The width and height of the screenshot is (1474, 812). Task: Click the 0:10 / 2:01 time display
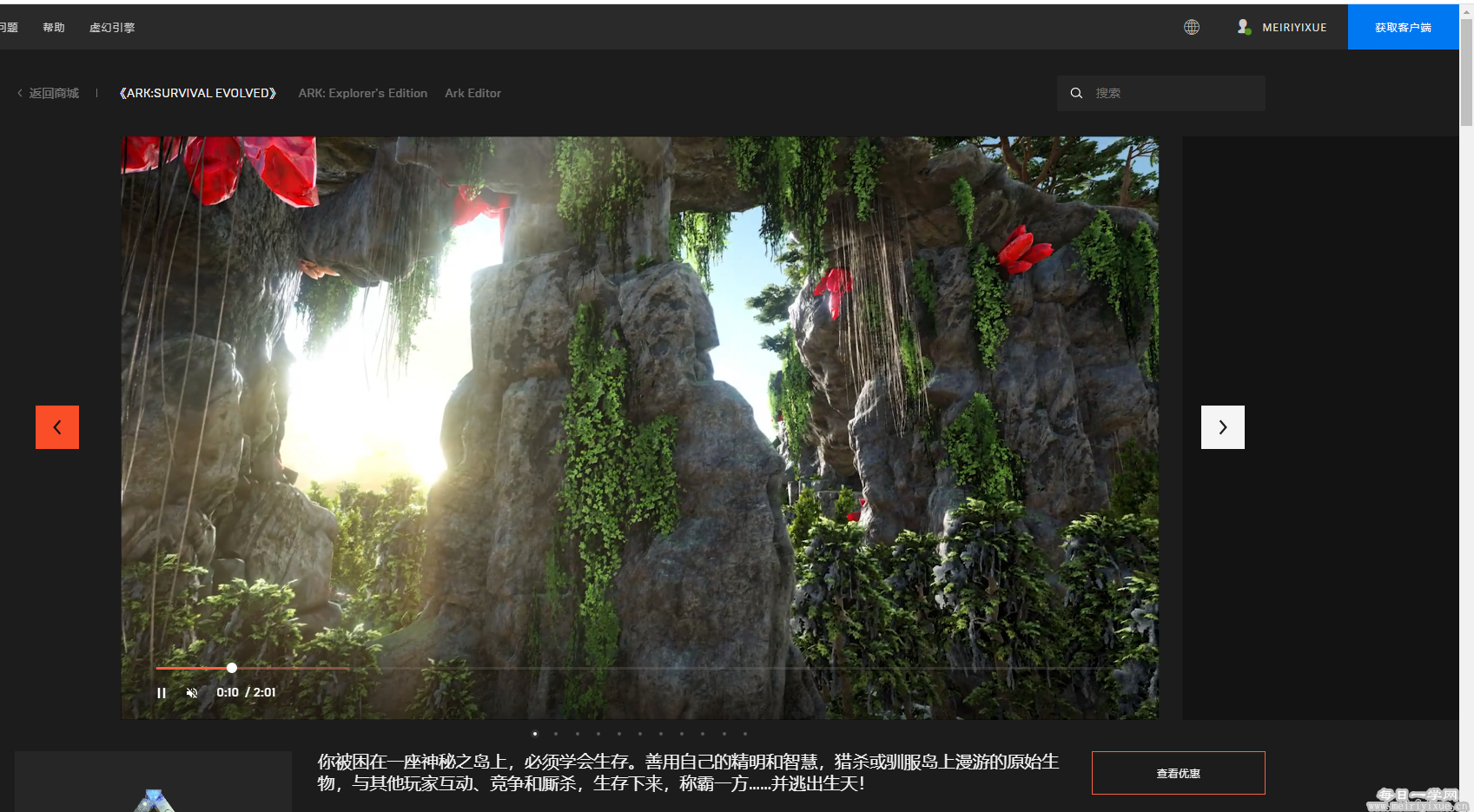246,692
